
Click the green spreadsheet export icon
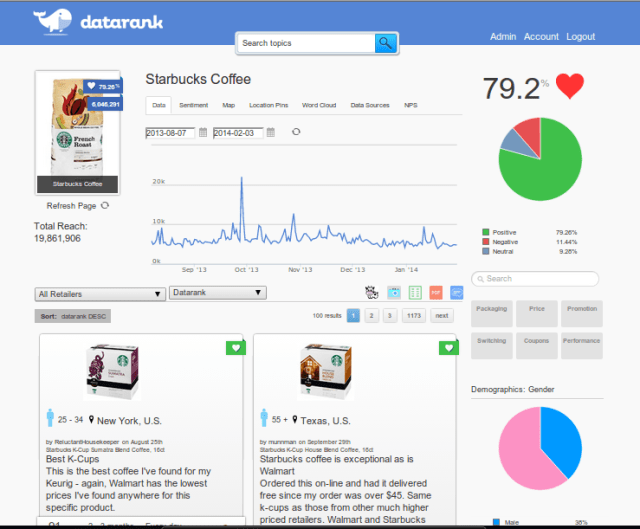[x=415, y=292]
